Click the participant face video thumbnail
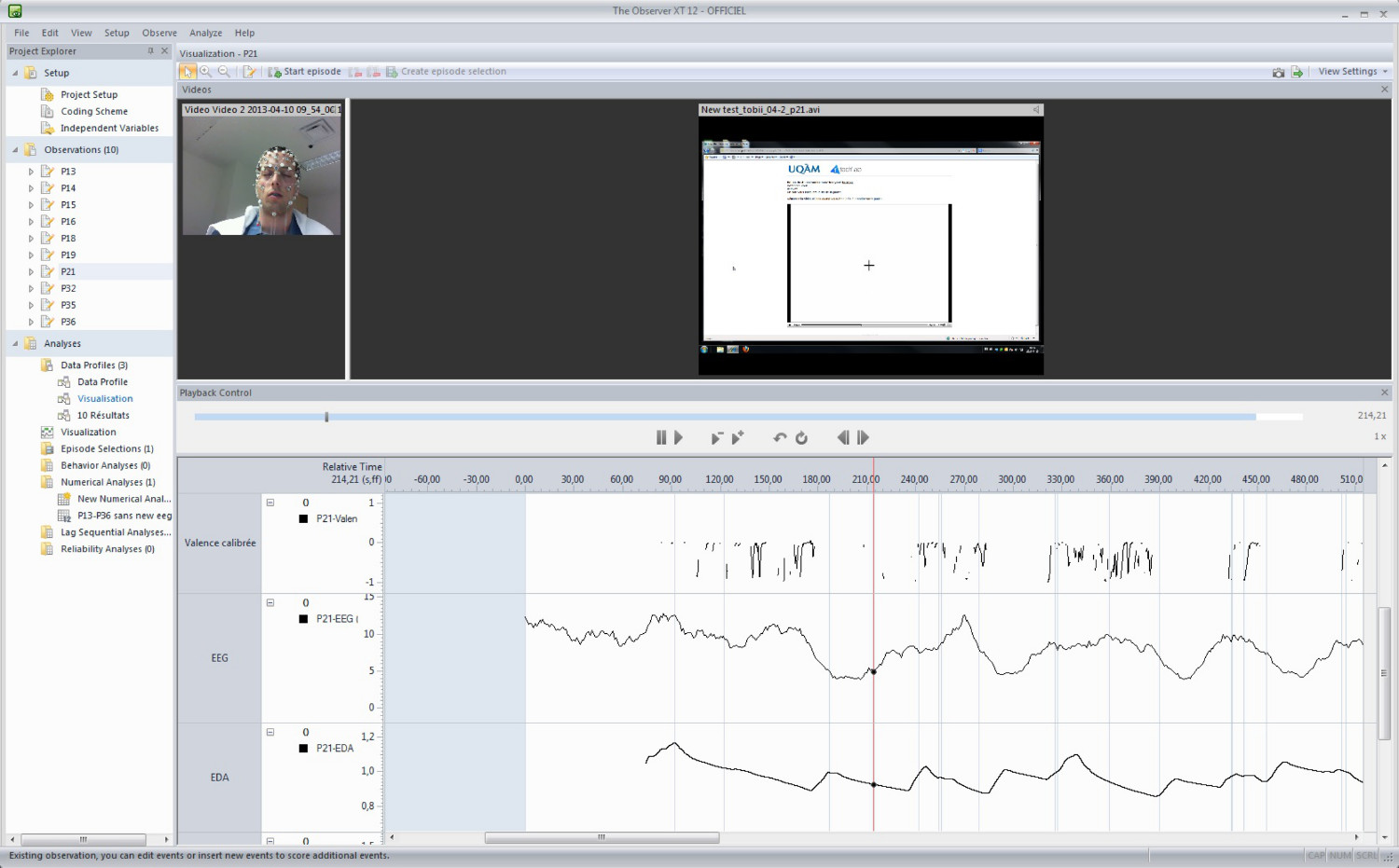1399x868 pixels. [x=261, y=175]
